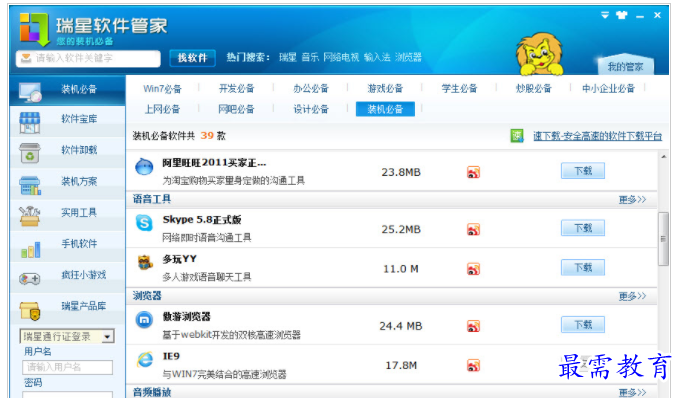Search hot keyword 瑞星

click(288, 57)
